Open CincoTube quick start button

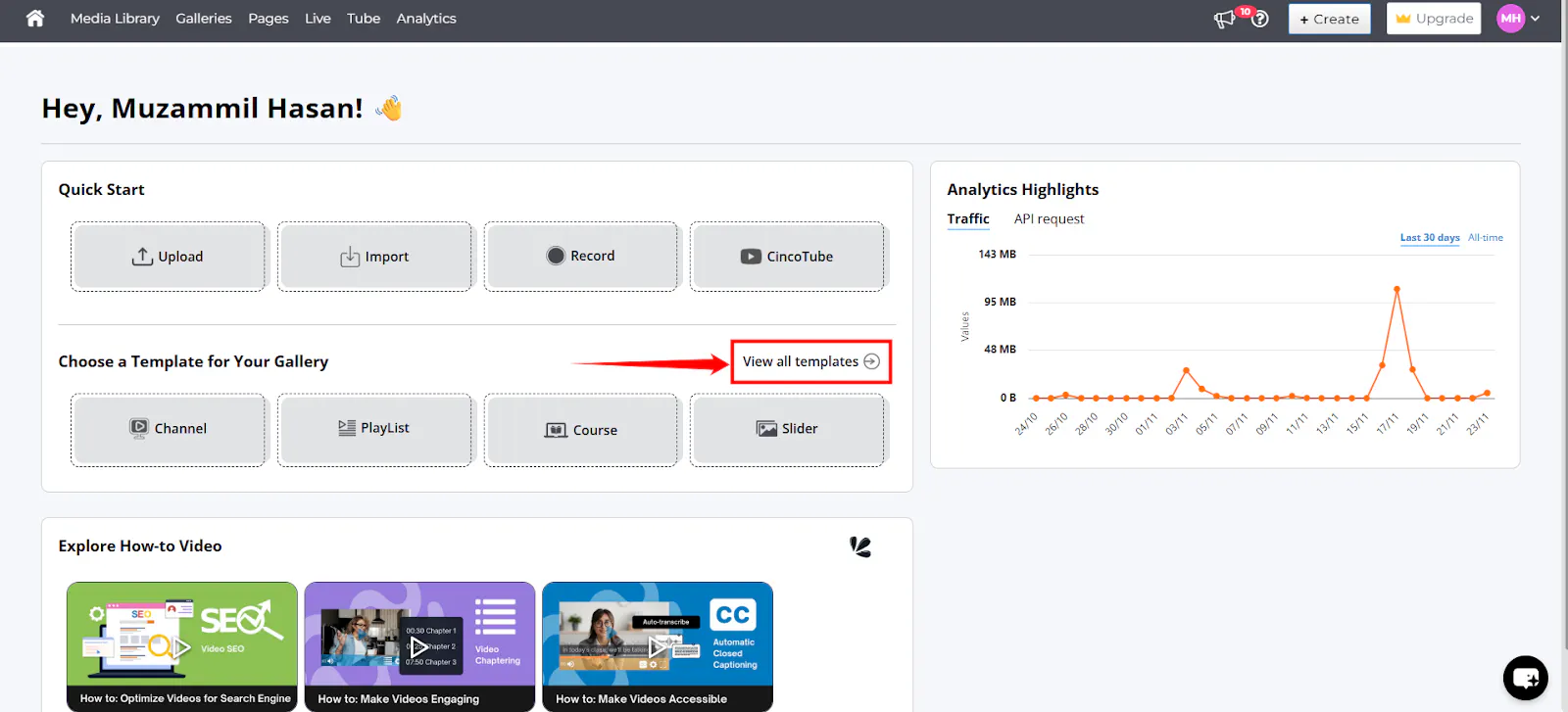tap(787, 257)
